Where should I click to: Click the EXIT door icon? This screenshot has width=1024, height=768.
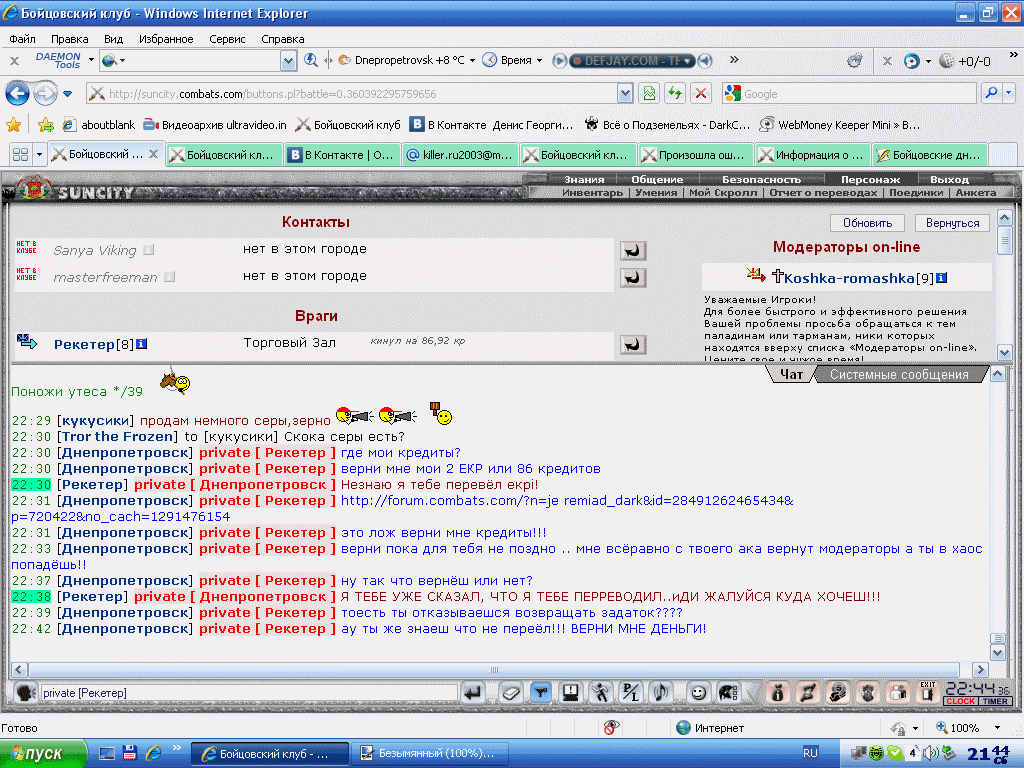point(927,692)
